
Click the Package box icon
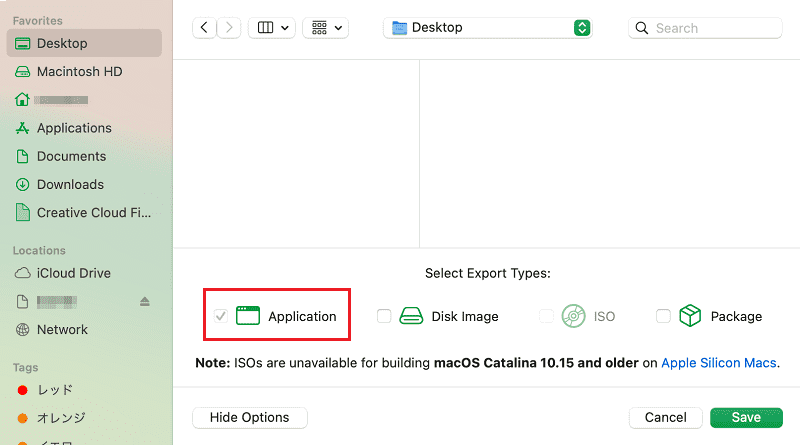pos(690,316)
